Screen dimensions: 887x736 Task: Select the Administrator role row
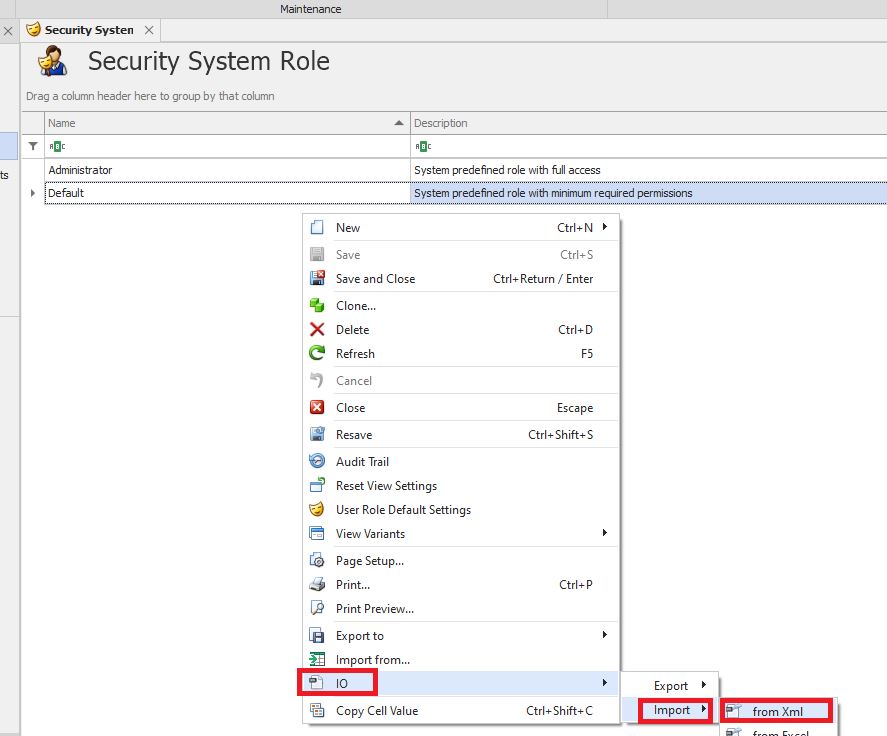[x=227, y=170]
